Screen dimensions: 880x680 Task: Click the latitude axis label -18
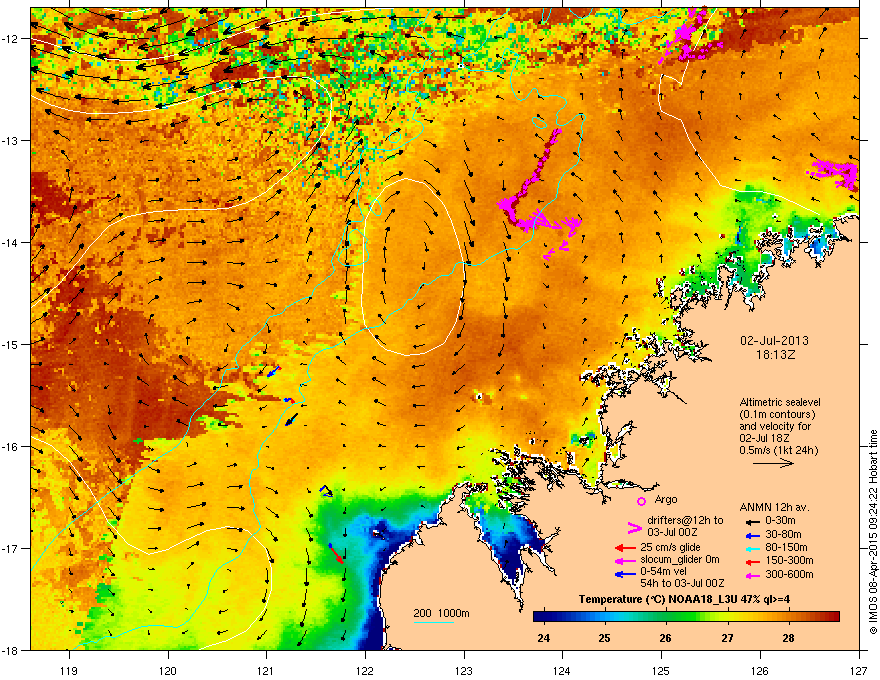click(x=11, y=650)
